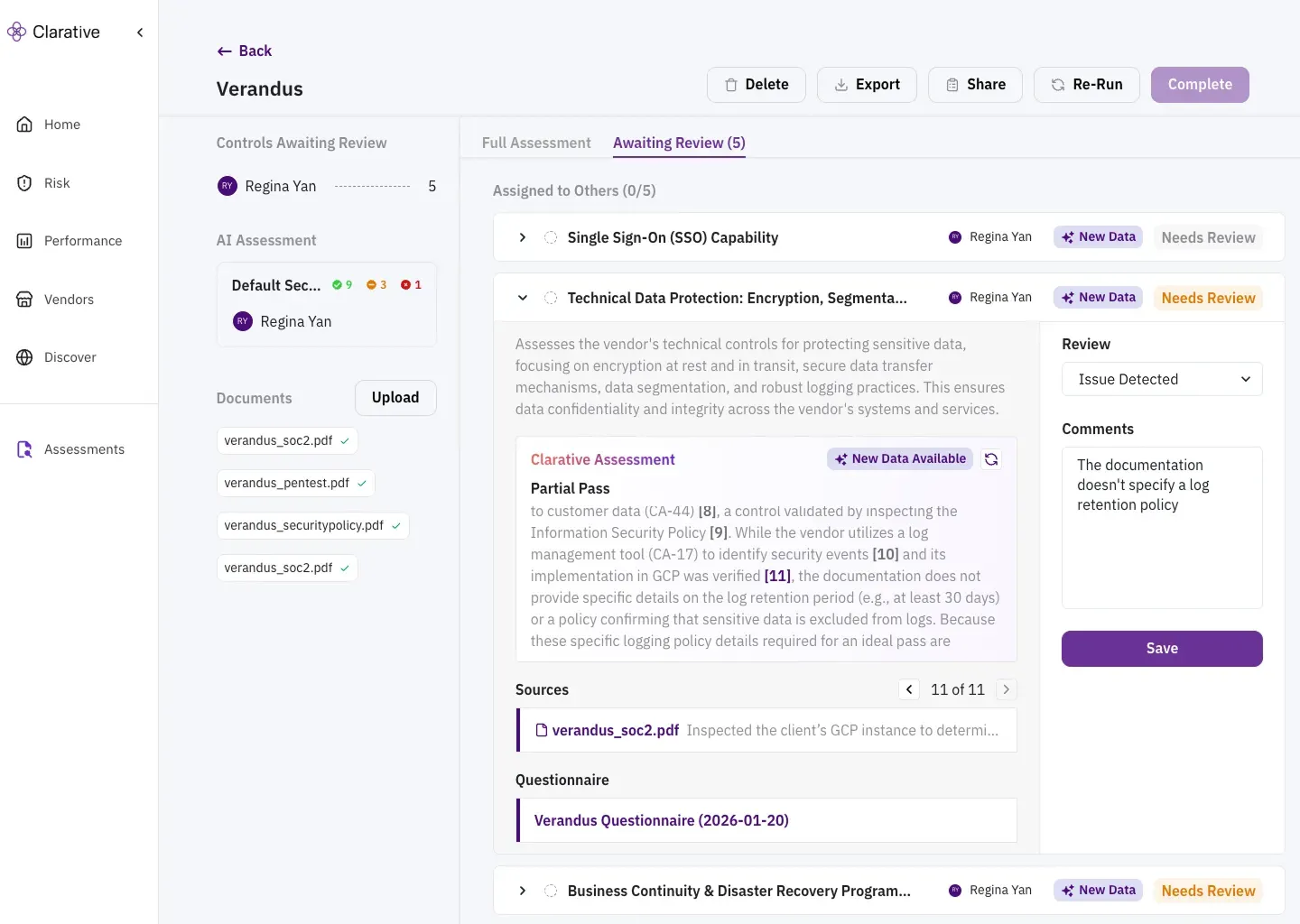Click the refresh icon in Clarative Assessment

click(991, 459)
